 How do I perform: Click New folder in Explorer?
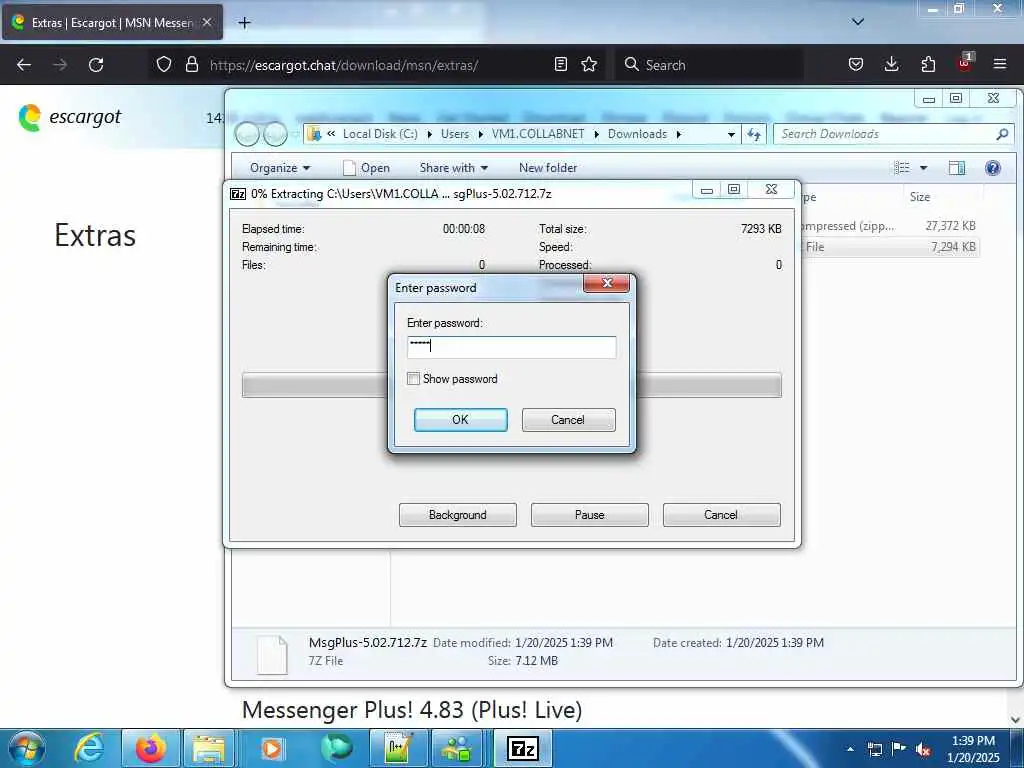(x=548, y=168)
